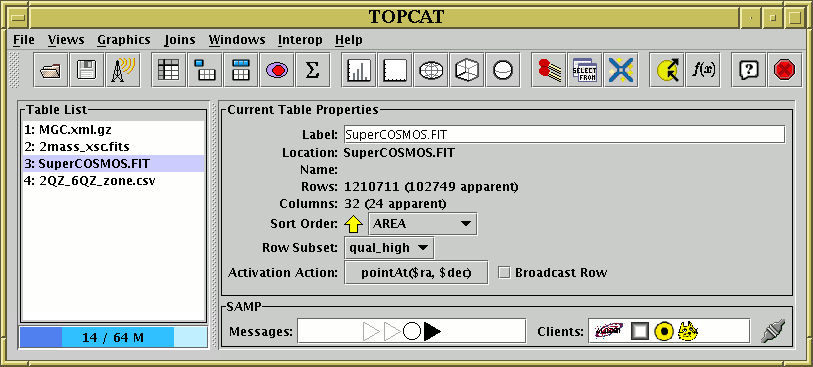Click the square SAMP client icon
Viewport: 813px width, 367px height.
pos(640,331)
